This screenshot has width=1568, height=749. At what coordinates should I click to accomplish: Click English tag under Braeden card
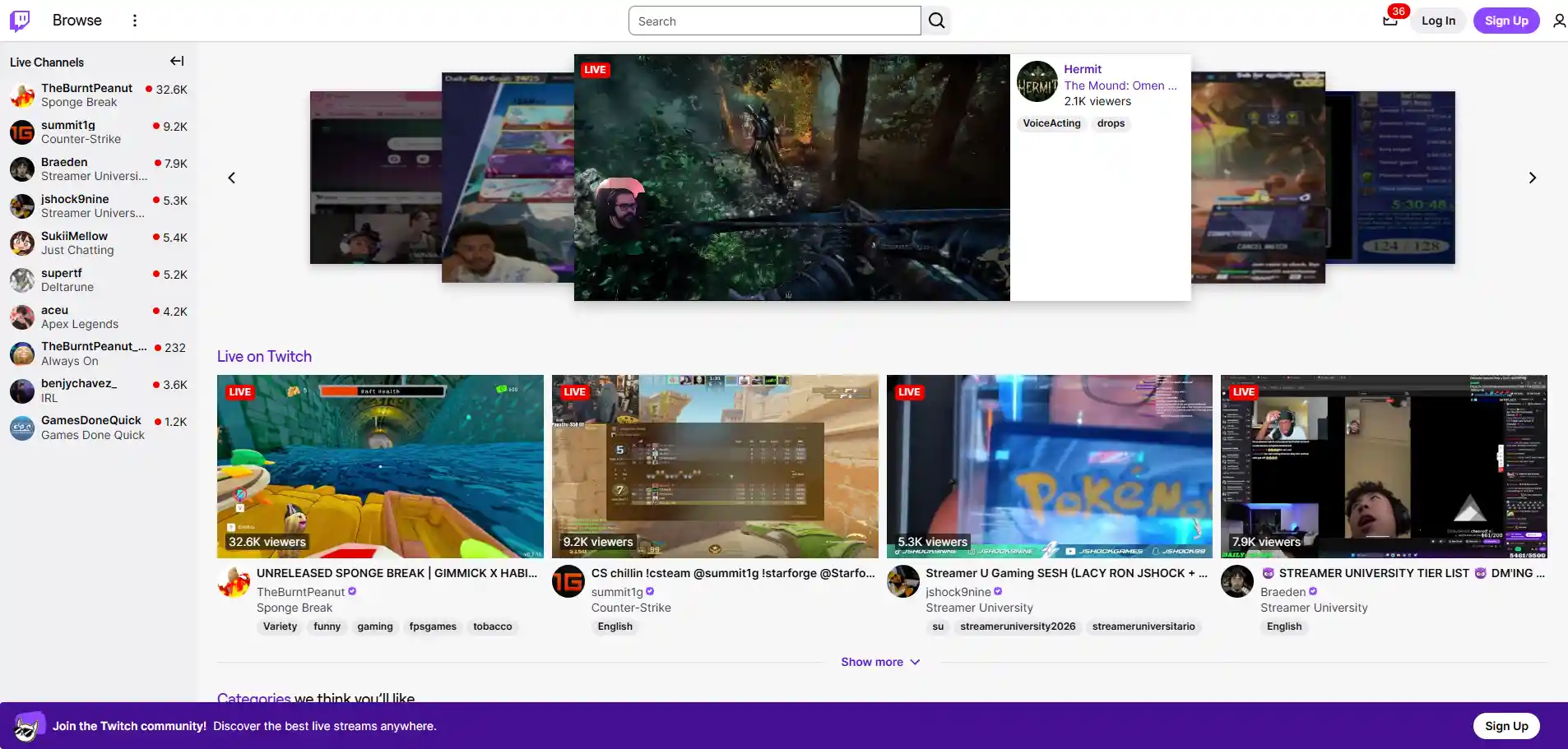[1284, 626]
